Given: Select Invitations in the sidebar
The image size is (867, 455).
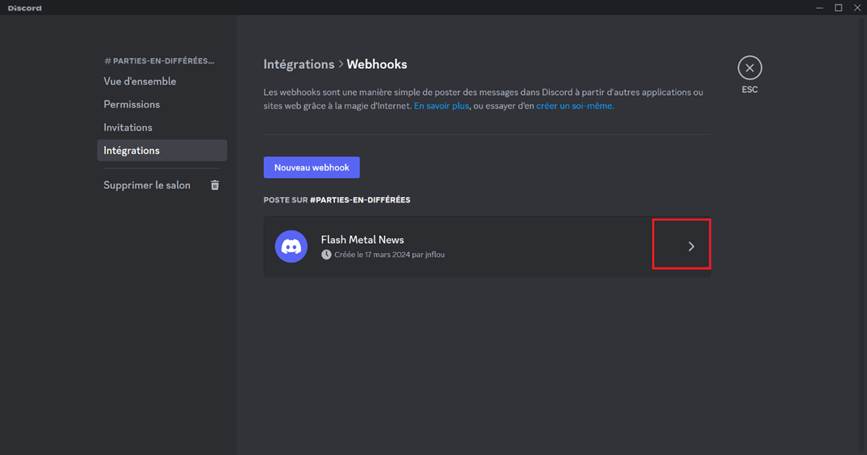Looking at the screenshot, I should click(128, 127).
